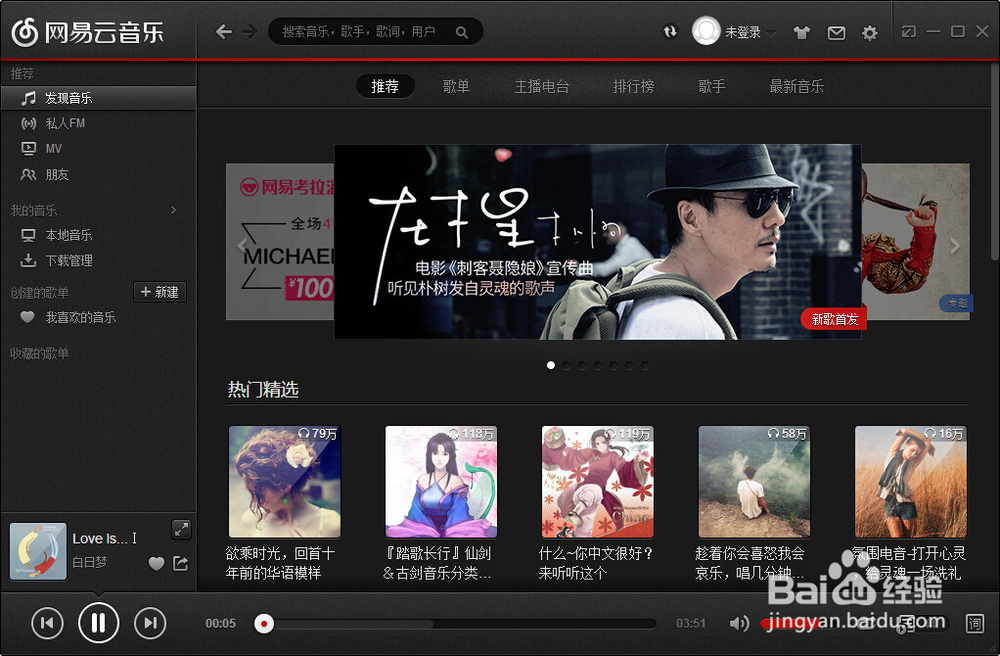The image size is (1000, 656).
Task: Open the 欲乘时光 playlist thumbnail
Action: 284,481
